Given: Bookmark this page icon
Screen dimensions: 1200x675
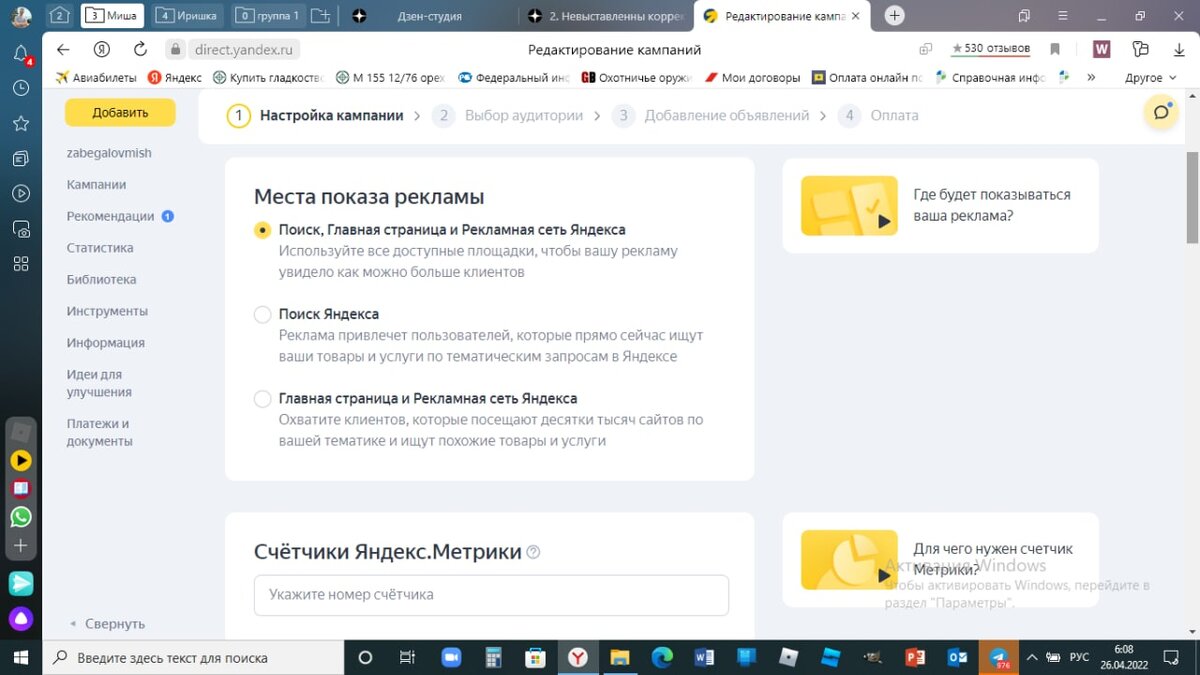Looking at the screenshot, I should 1055,49.
